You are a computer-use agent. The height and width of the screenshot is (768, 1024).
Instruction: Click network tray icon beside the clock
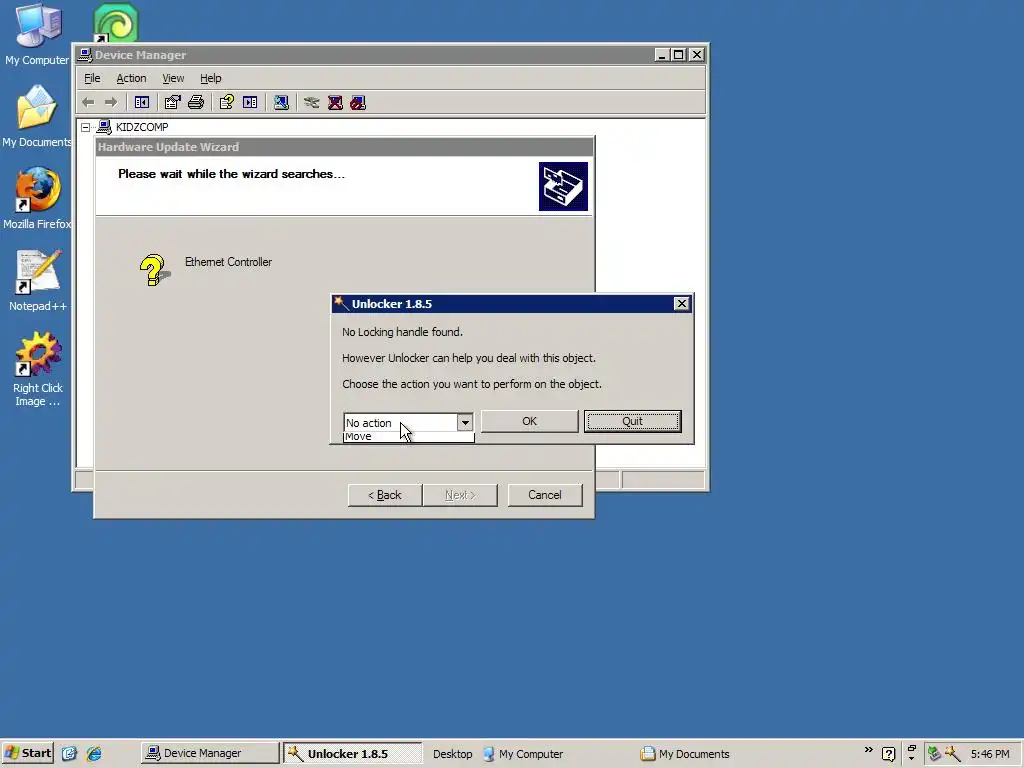935,754
